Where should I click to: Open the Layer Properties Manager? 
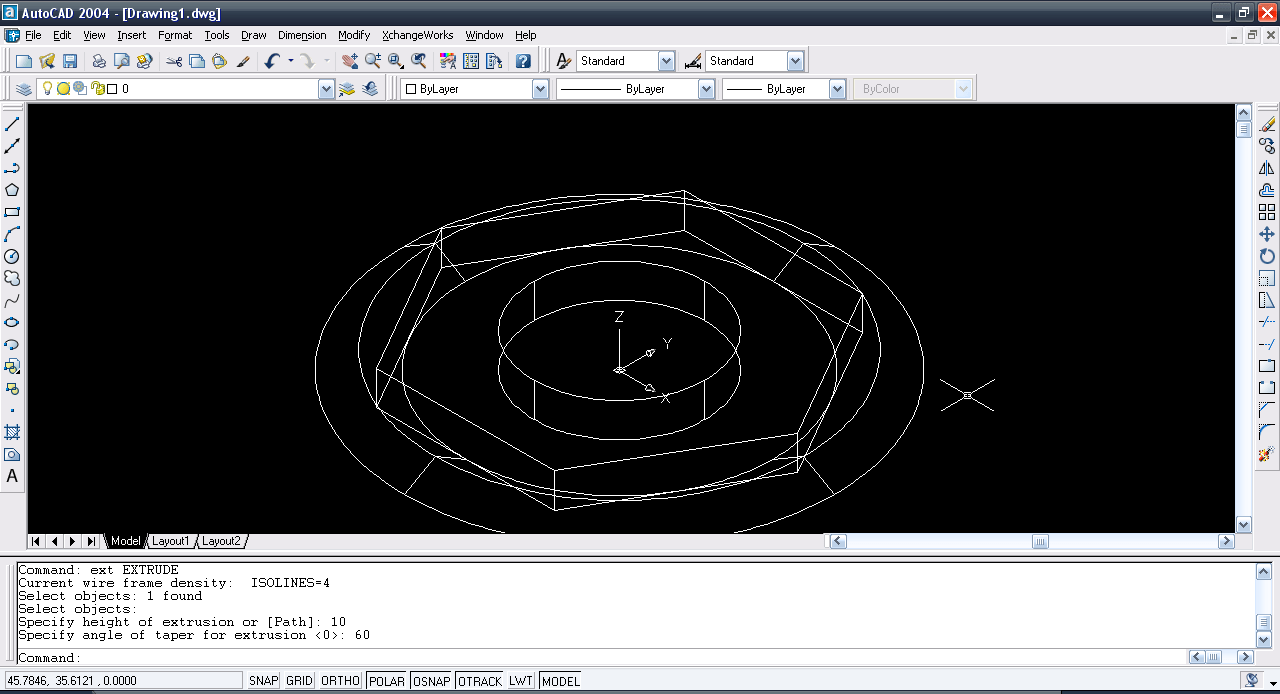coord(24,89)
